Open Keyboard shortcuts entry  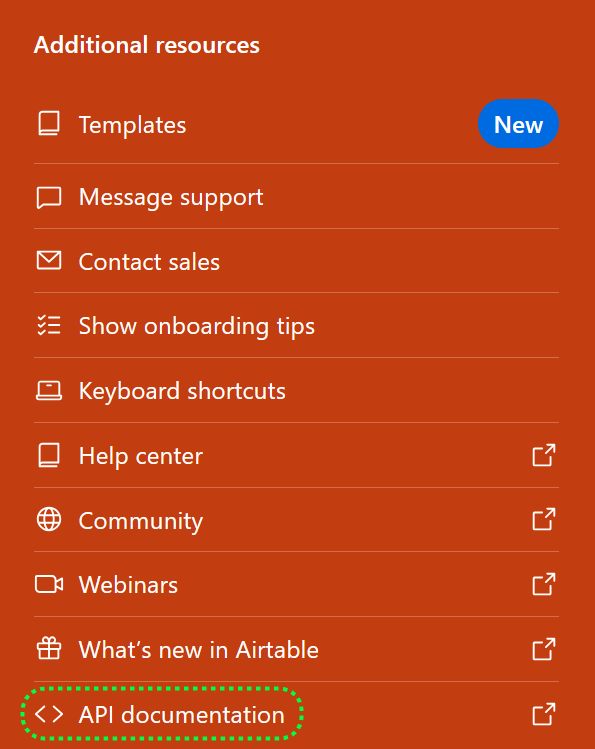point(296,390)
